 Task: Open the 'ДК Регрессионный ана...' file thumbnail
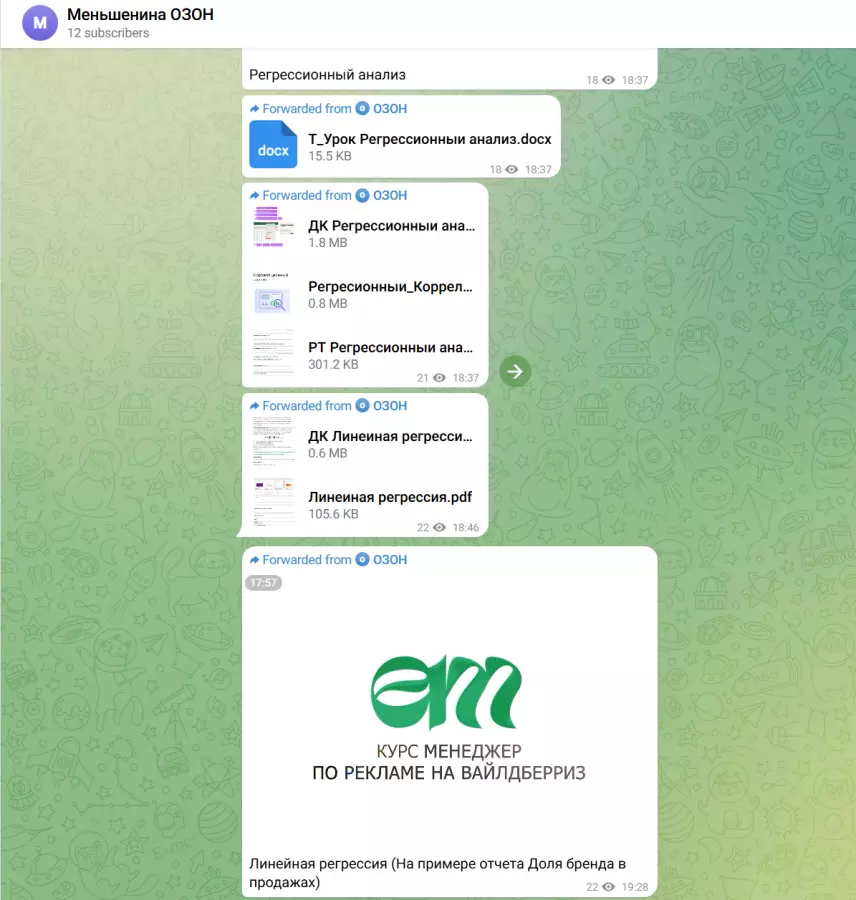[273, 227]
